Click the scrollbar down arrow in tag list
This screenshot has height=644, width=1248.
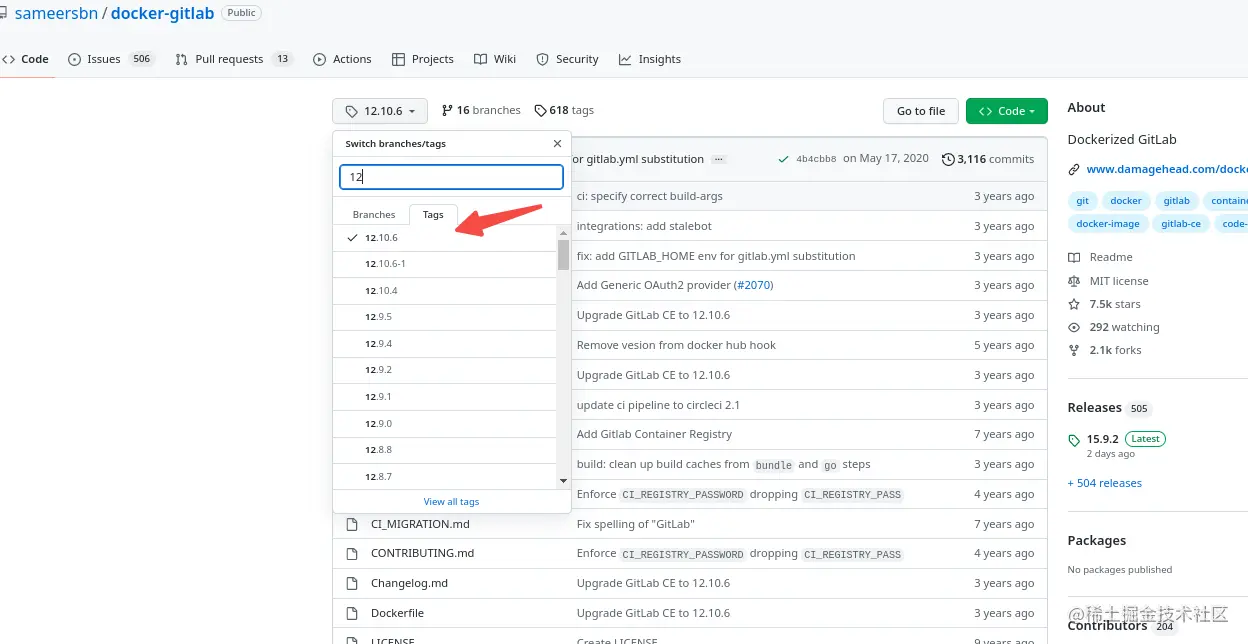[564, 482]
